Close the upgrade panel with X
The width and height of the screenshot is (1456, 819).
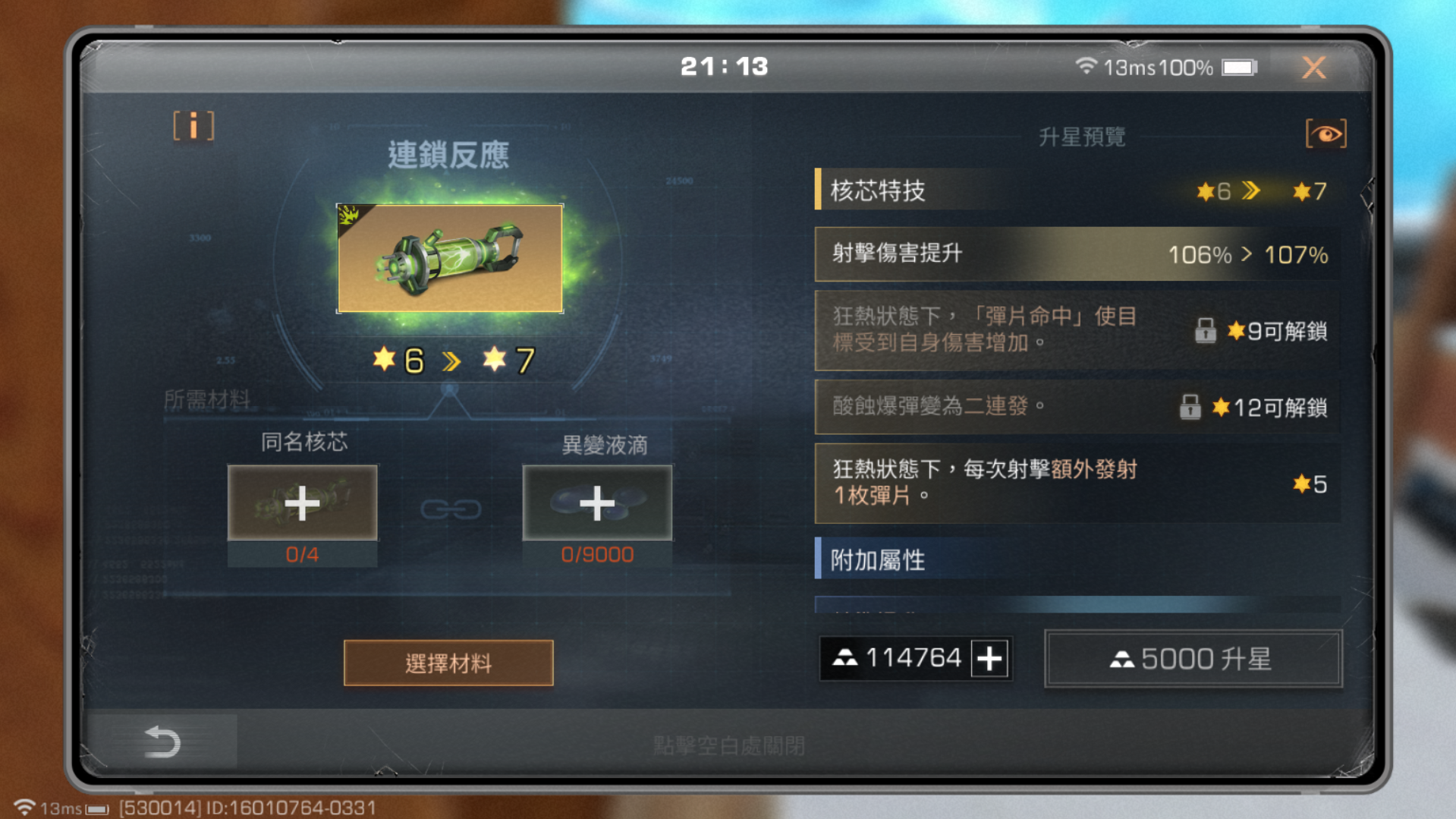point(1314,68)
